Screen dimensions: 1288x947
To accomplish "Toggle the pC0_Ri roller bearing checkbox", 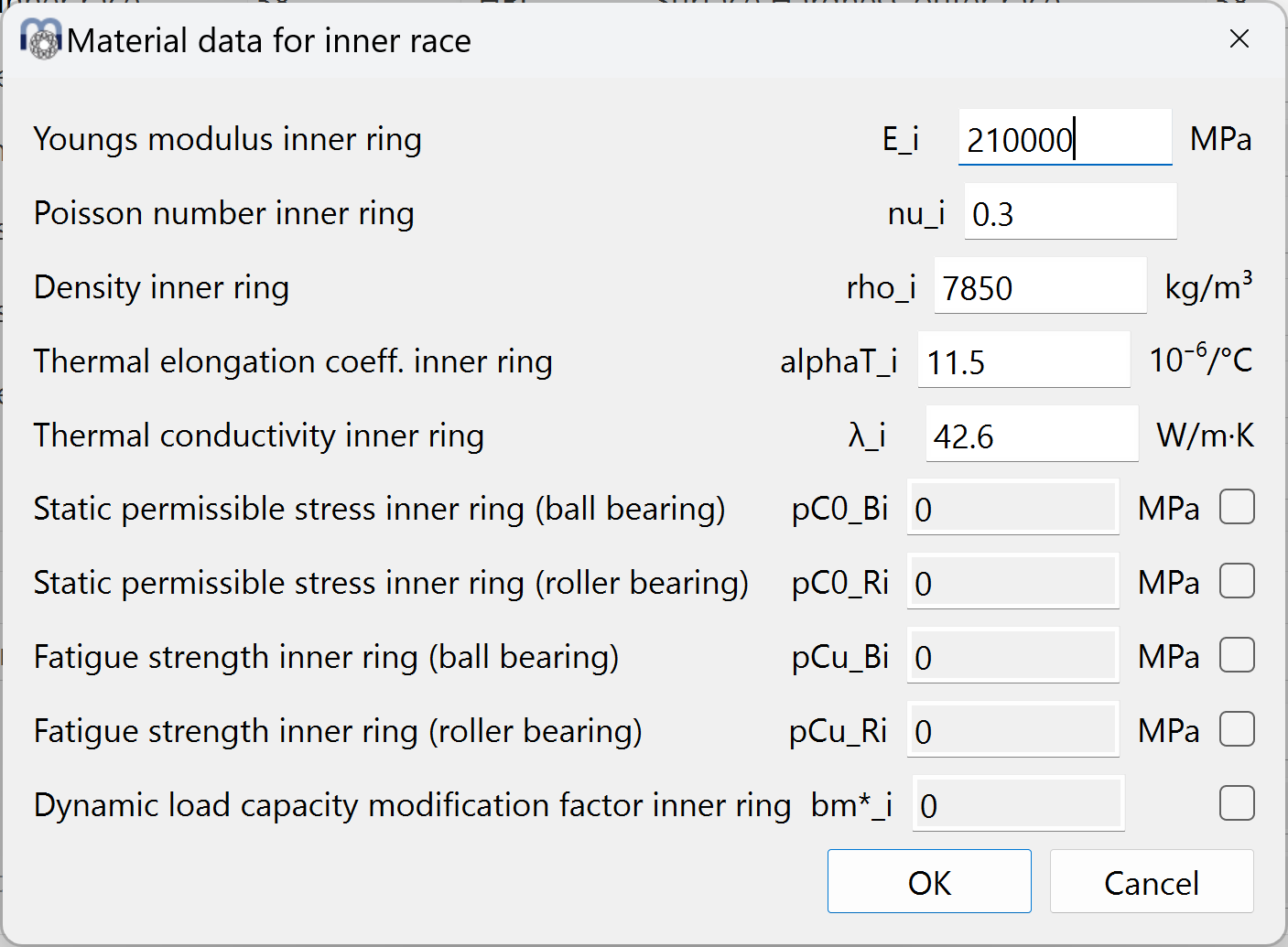I will pyautogui.click(x=1237, y=581).
